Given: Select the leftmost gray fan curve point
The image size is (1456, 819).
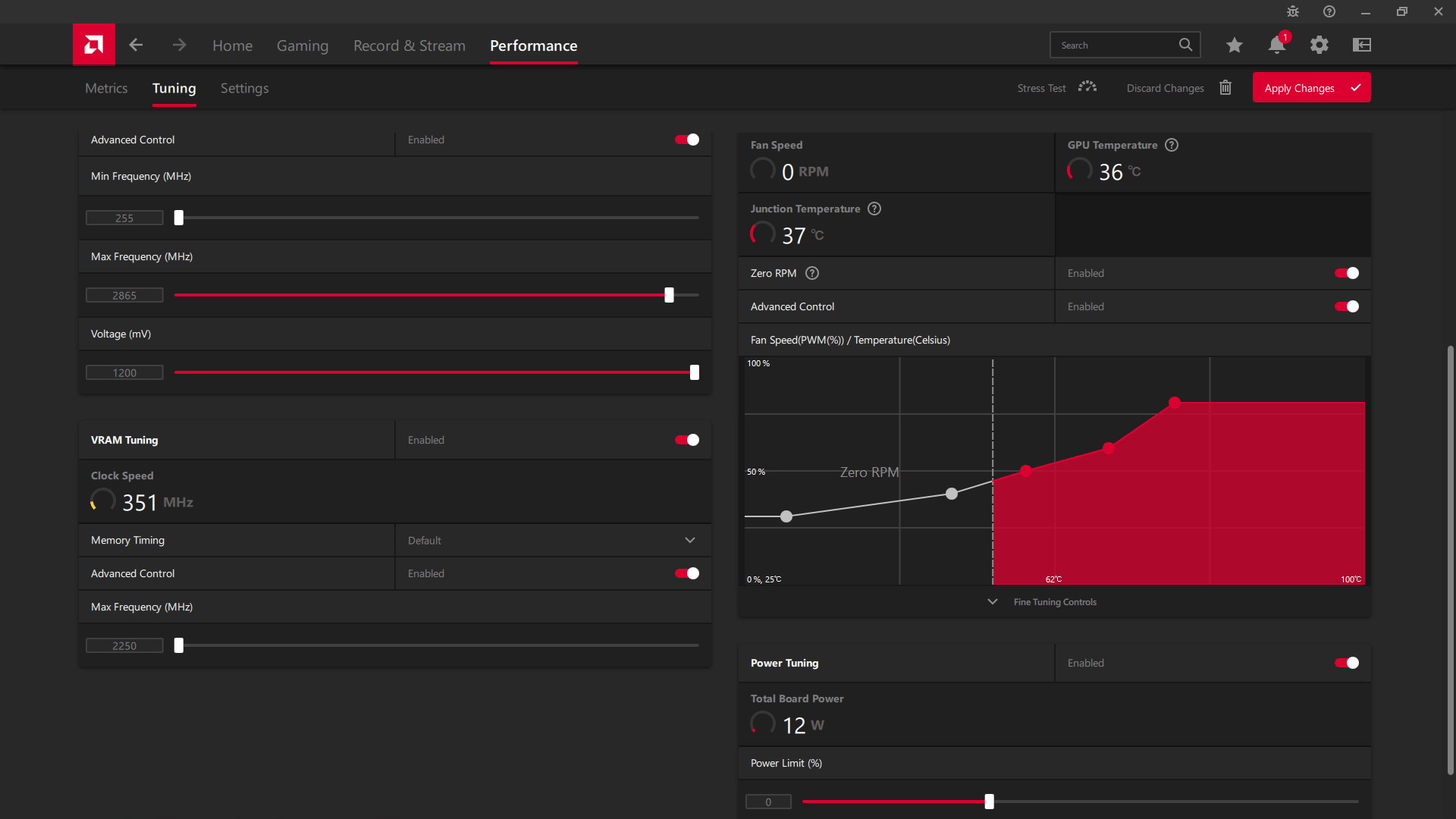Looking at the screenshot, I should [786, 516].
